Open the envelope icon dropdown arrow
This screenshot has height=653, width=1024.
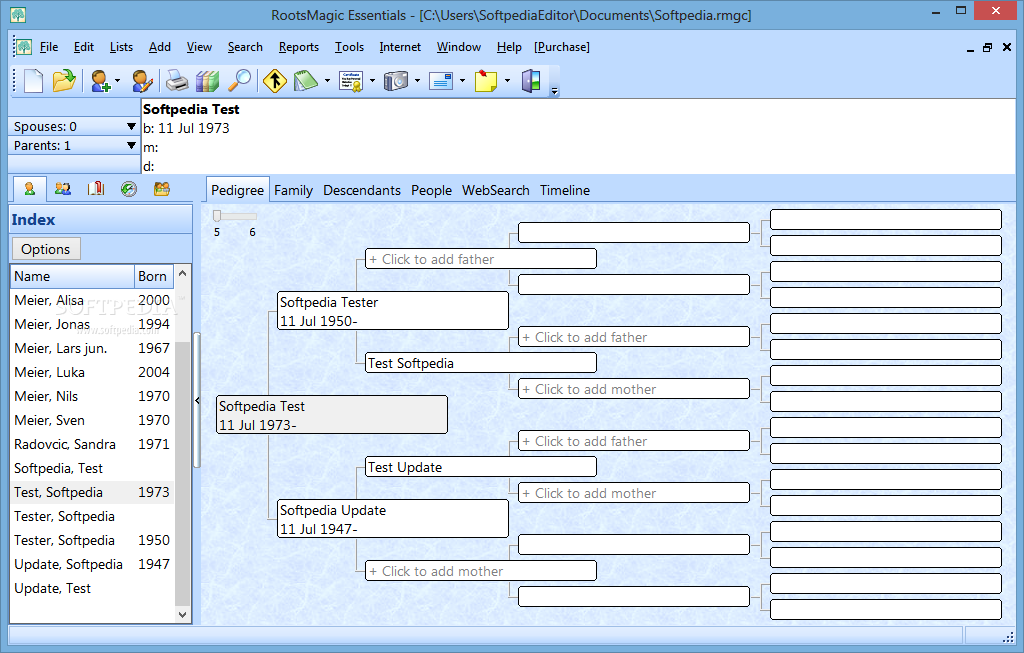[462, 81]
